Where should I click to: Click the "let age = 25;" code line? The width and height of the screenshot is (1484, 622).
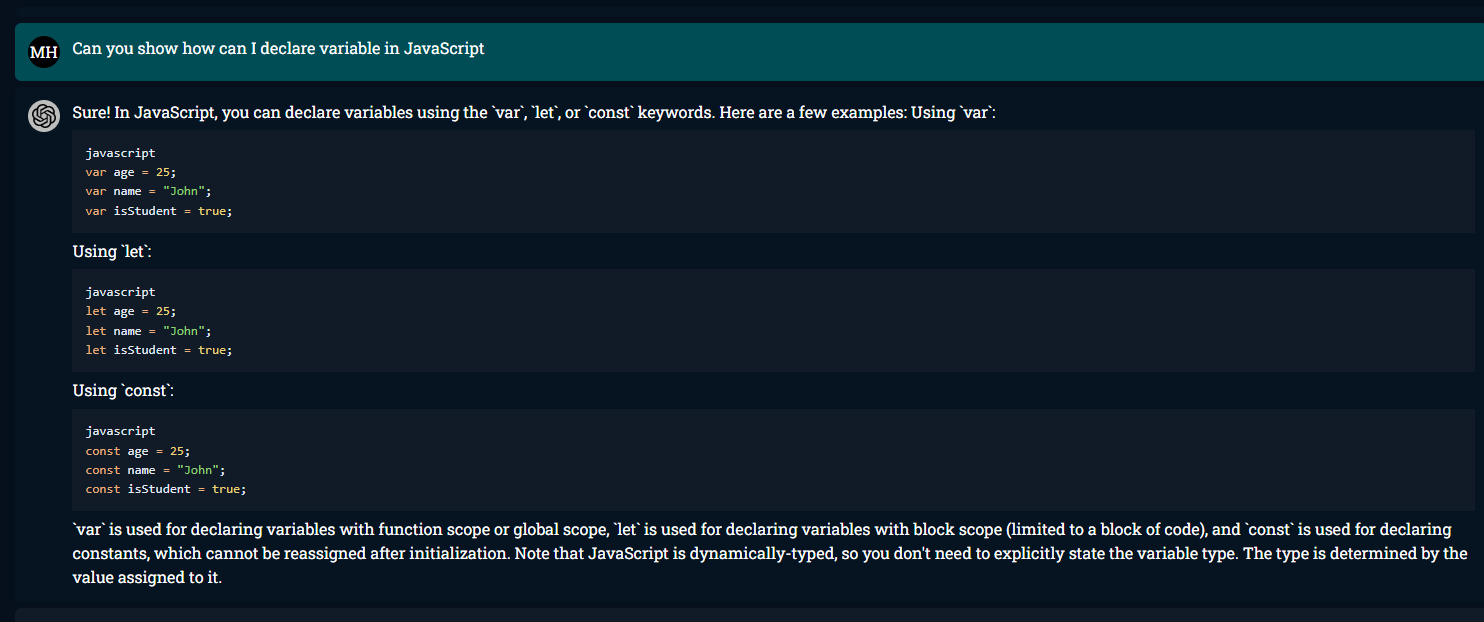coord(131,312)
